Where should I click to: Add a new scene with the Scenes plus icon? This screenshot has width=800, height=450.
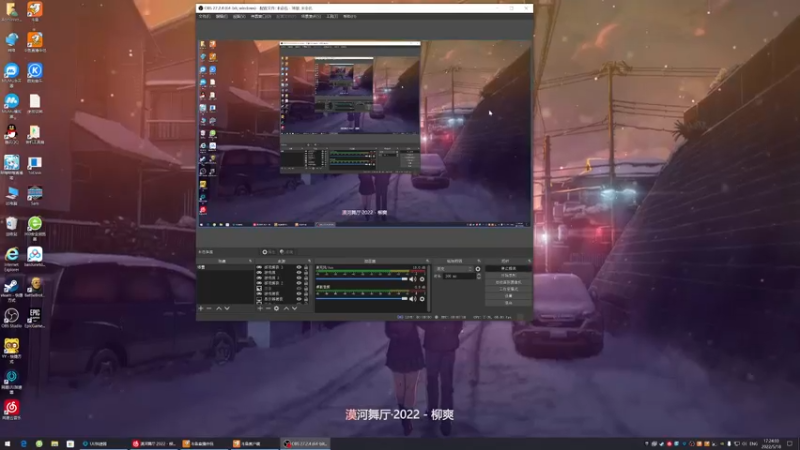tap(201, 308)
